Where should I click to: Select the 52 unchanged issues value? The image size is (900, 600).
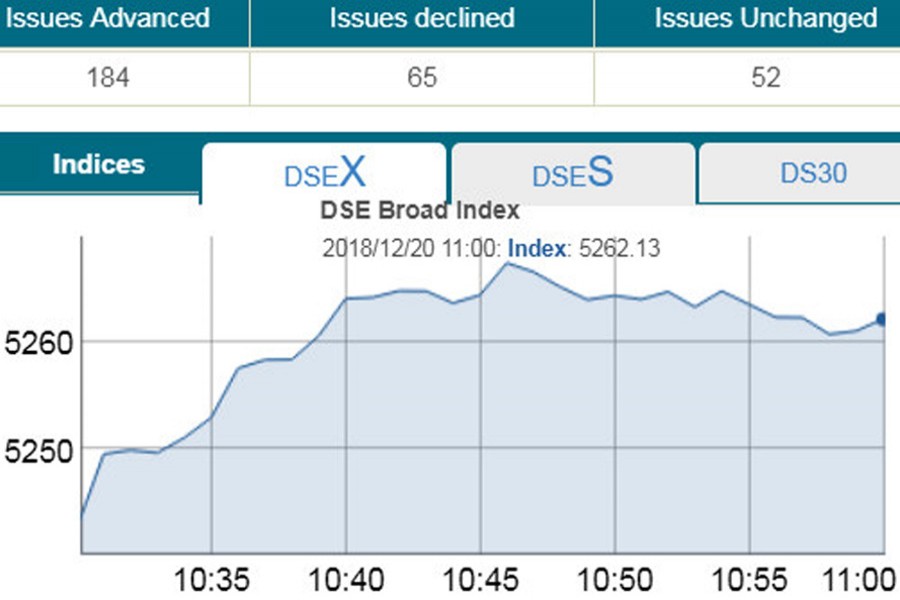(x=766, y=77)
